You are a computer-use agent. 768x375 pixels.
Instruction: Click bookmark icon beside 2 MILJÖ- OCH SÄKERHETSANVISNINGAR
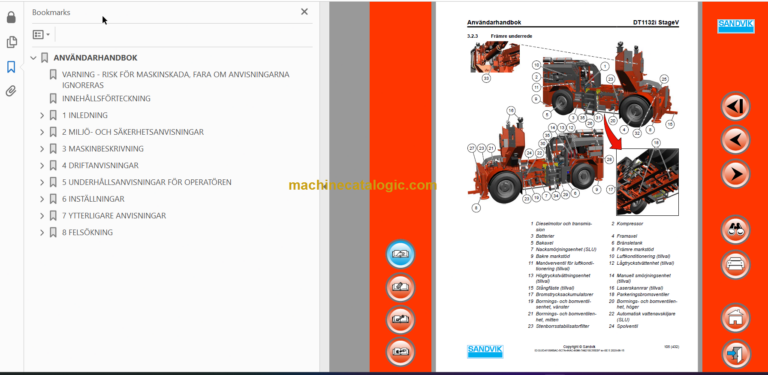pos(53,132)
